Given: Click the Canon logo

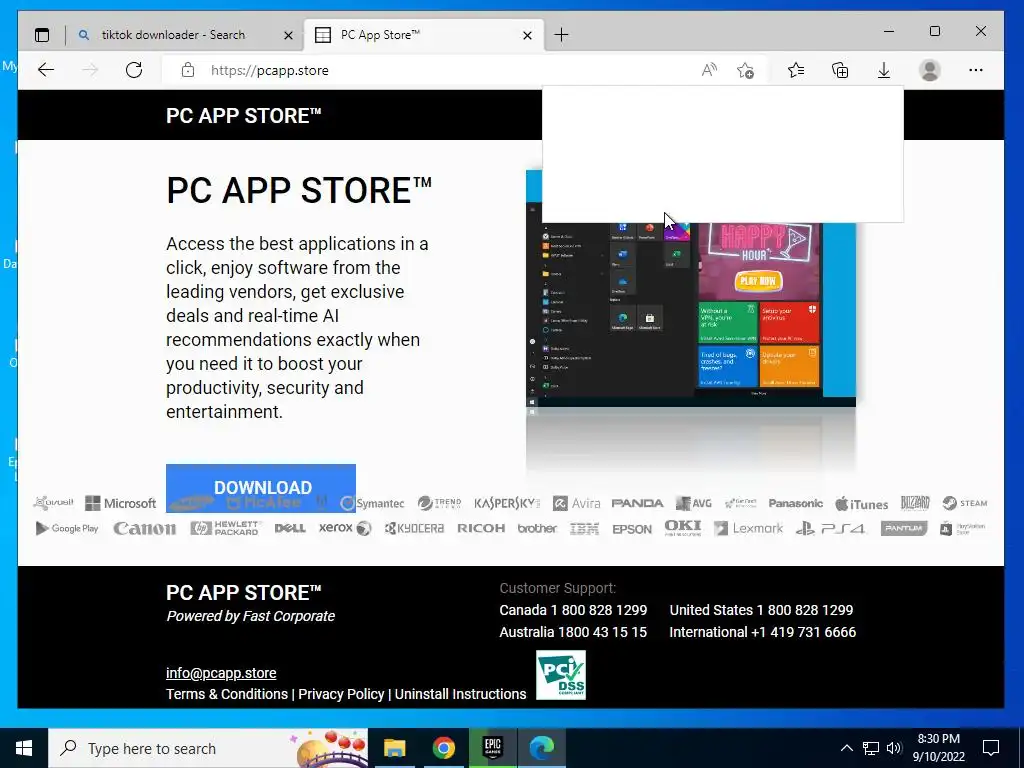Looking at the screenshot, I should point(144,528).
